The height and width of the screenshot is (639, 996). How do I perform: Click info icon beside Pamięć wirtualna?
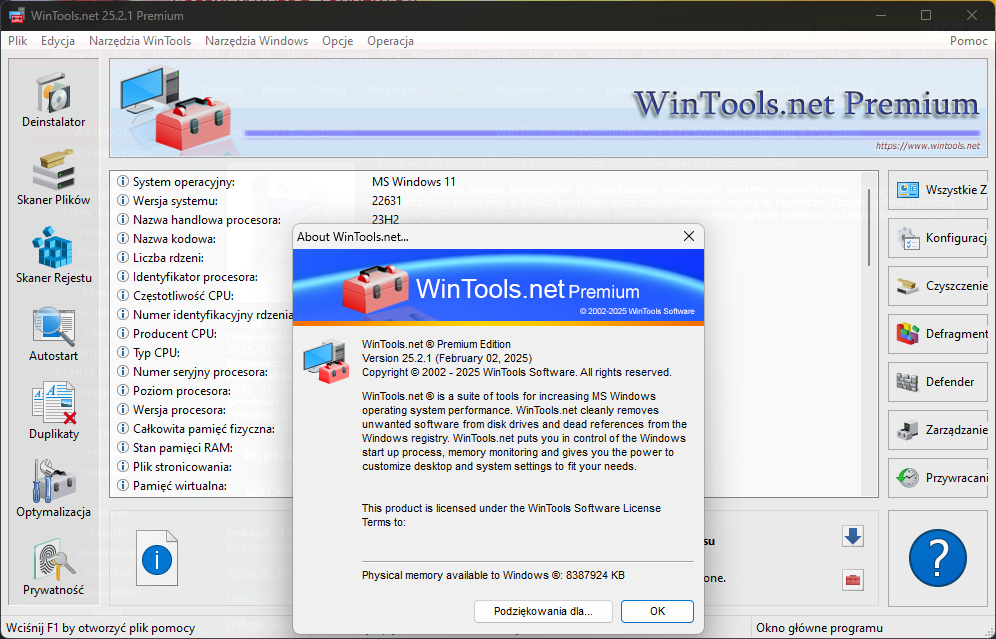point(123,485)
